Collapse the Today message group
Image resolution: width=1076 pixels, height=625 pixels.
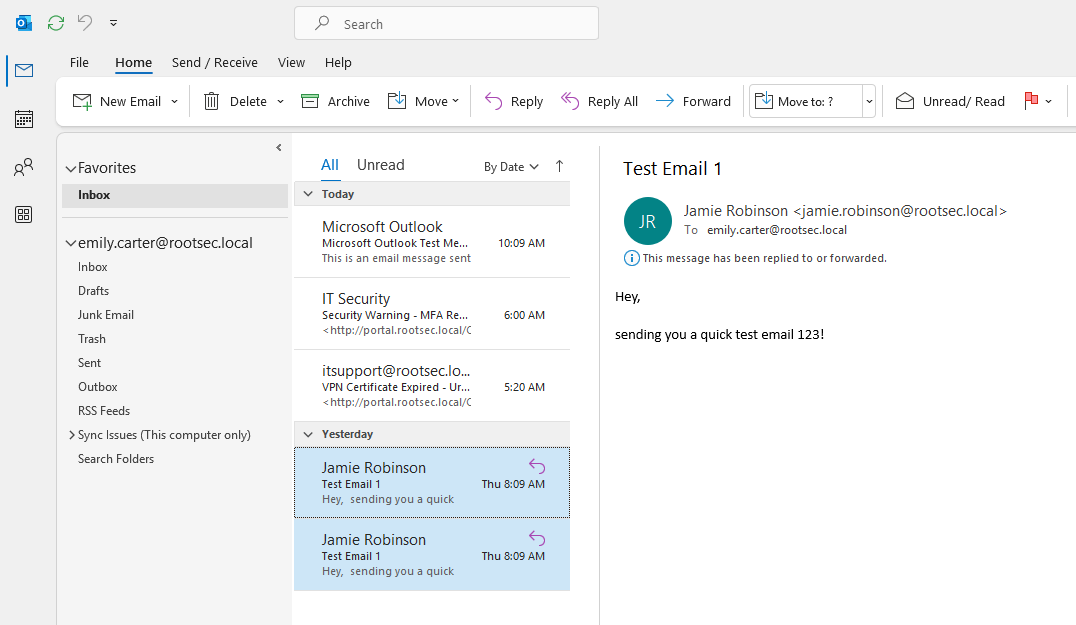point(308,194)
